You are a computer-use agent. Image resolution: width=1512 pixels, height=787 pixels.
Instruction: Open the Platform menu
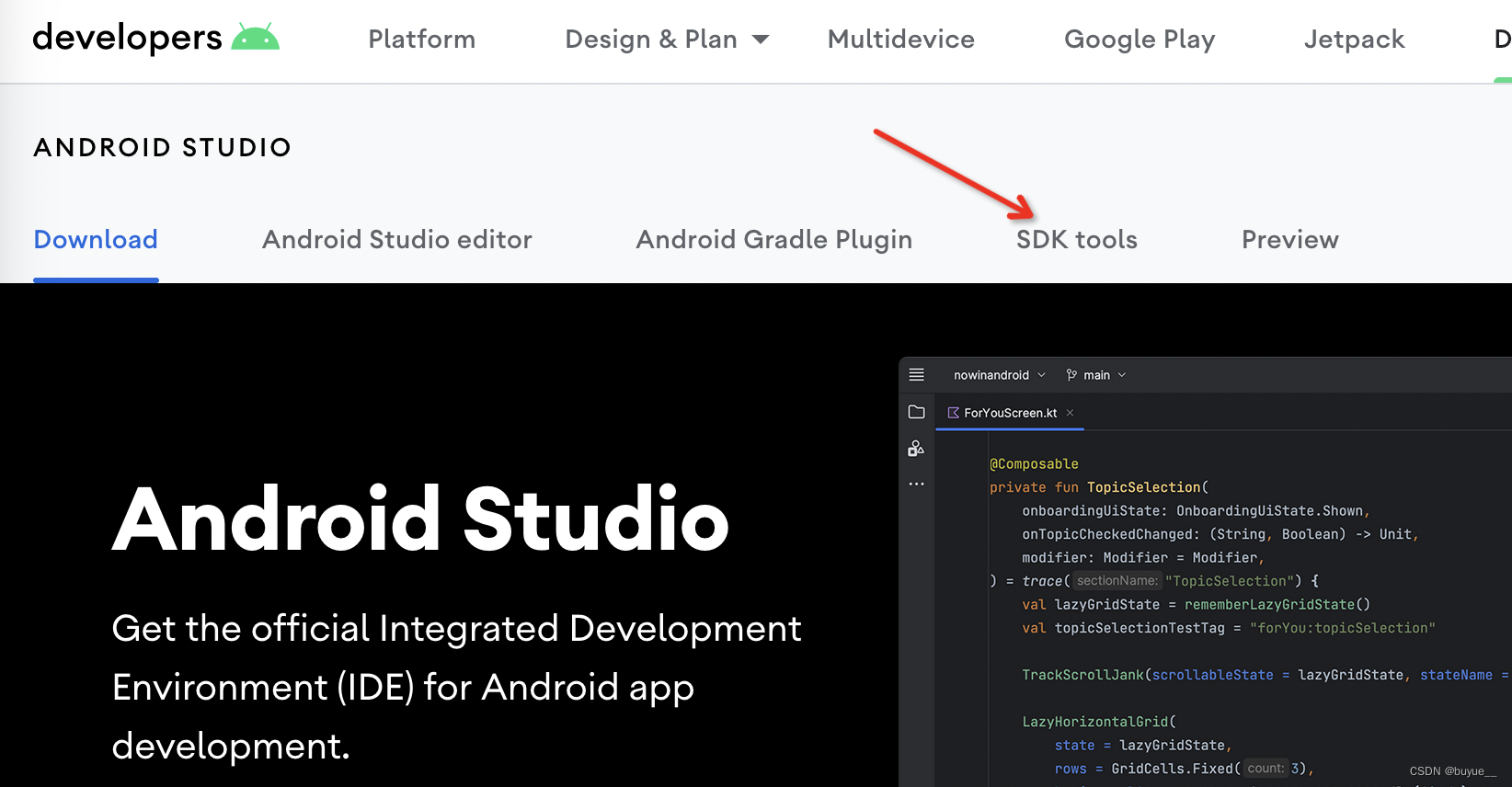tap(422, 40)
